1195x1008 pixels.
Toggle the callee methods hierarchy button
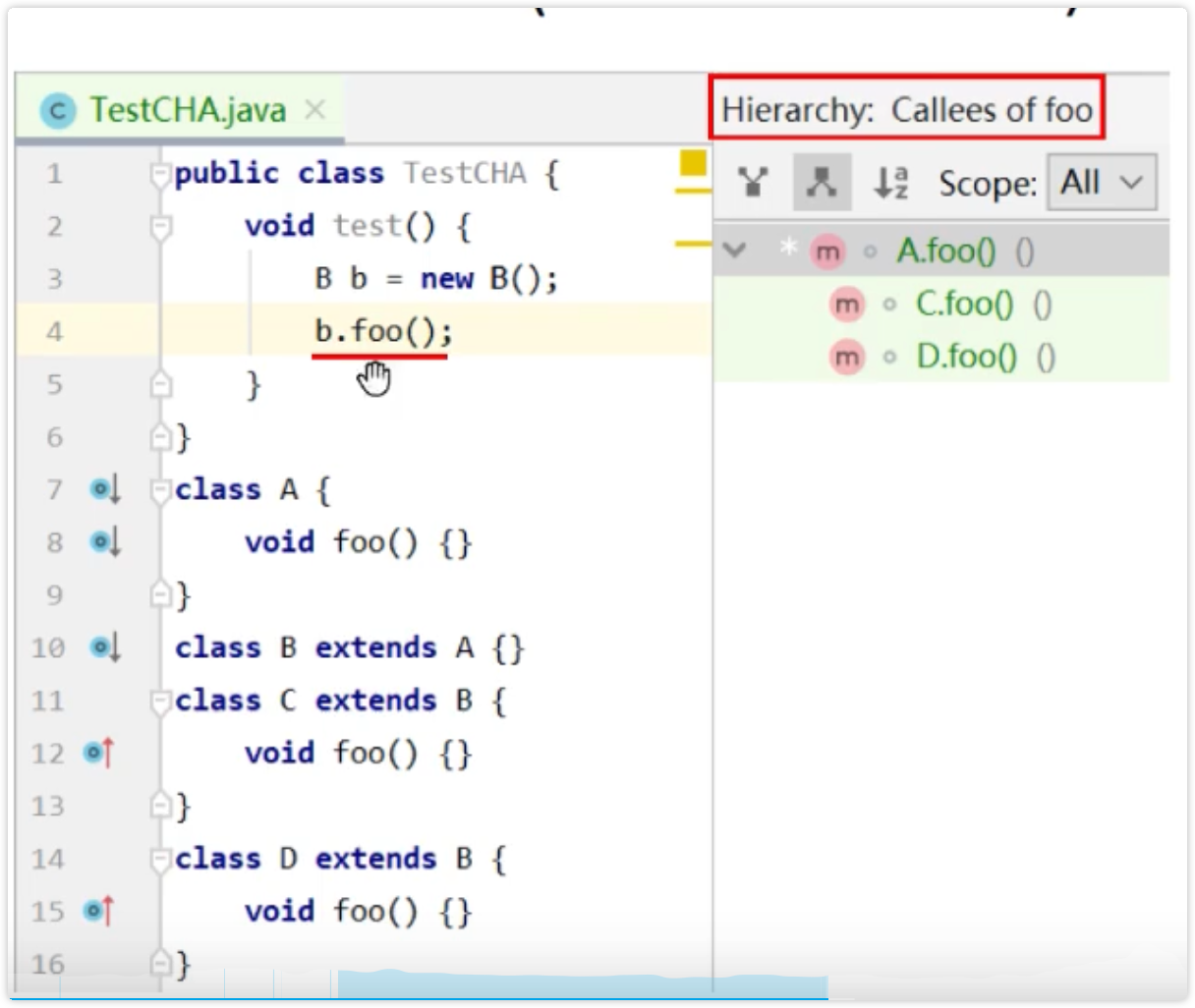[x=822, y=183]
